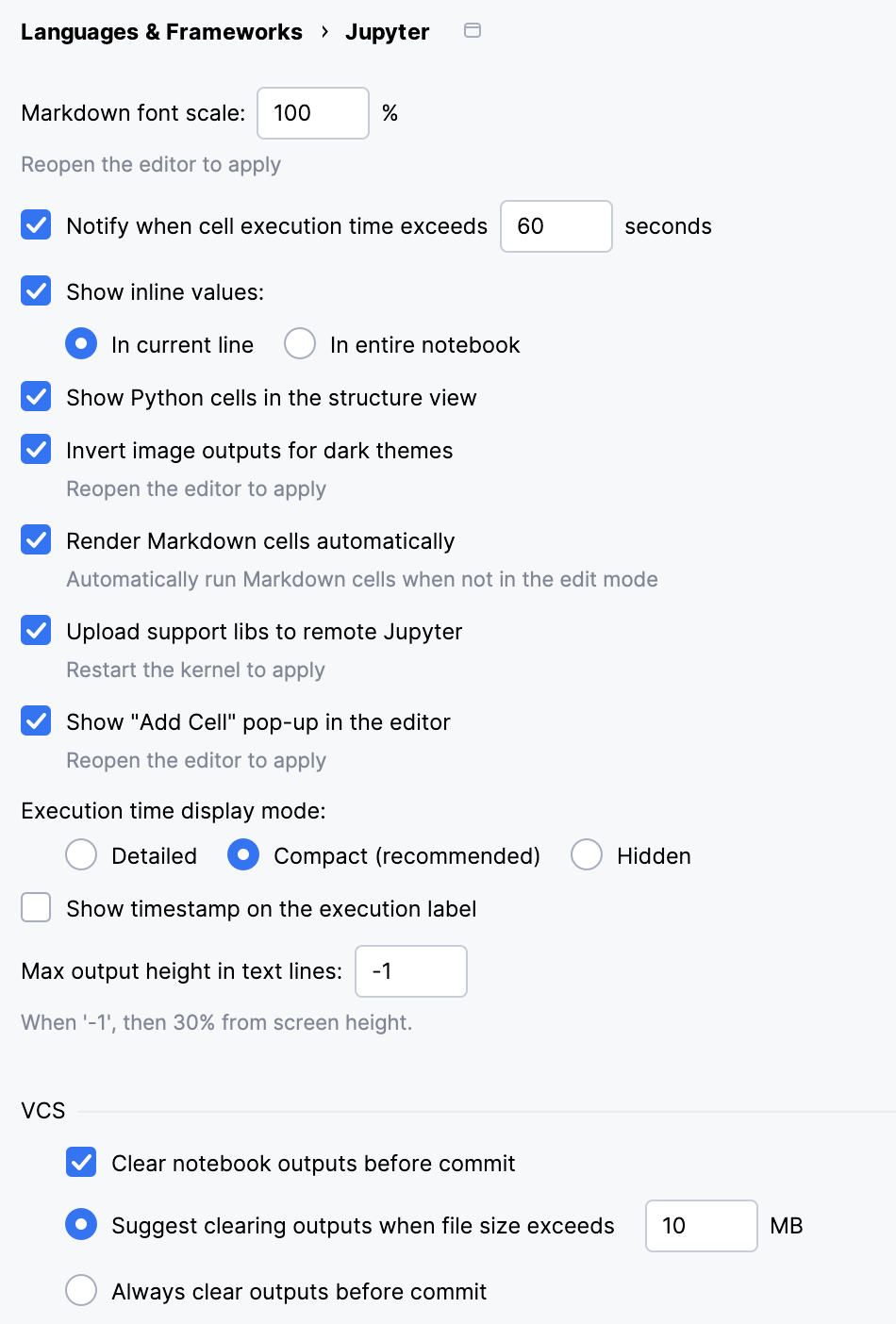Turn off the Add Cell pop-up option
Screen dimensions: 896x1324
point(35,720)
